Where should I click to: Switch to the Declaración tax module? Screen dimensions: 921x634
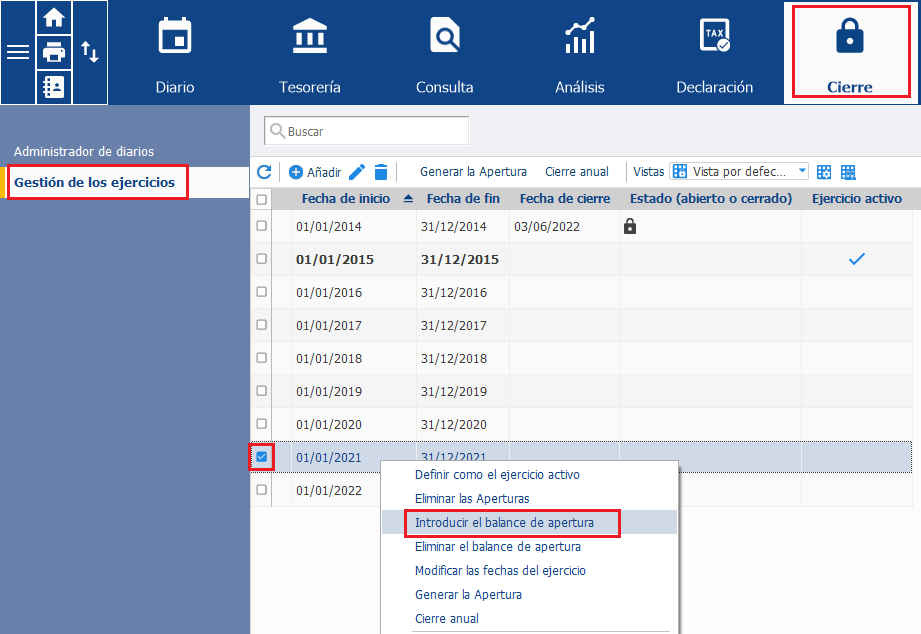pos(714,55)
